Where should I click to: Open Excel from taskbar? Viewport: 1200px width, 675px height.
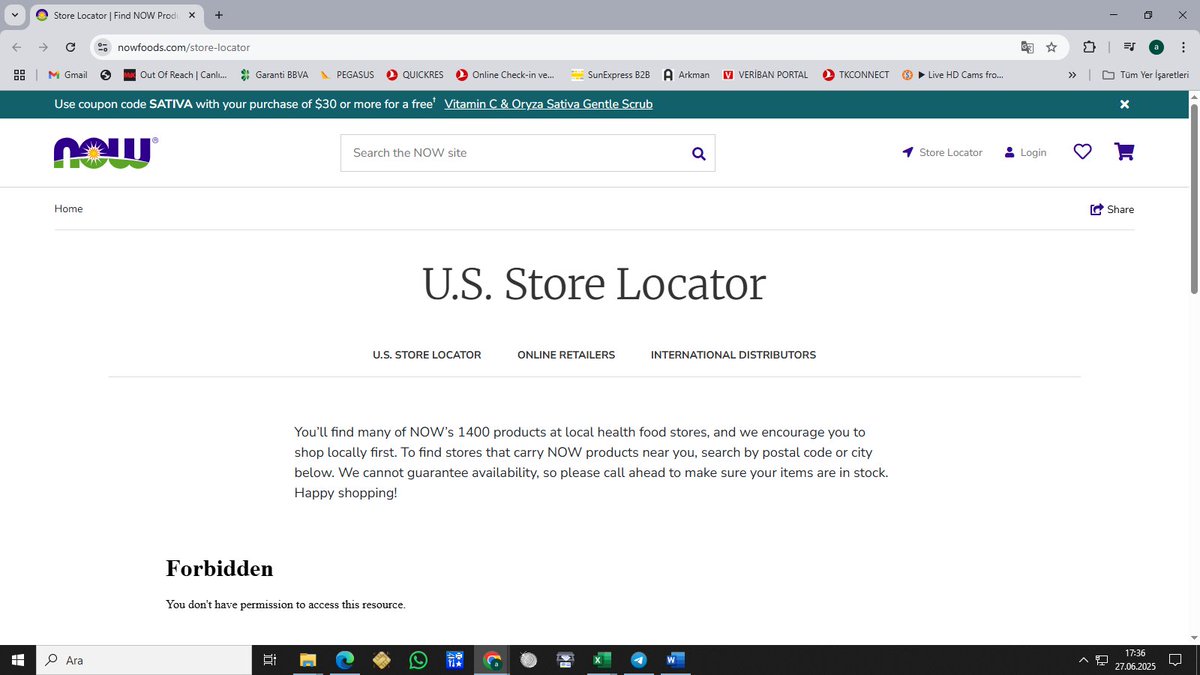(602, 660)
